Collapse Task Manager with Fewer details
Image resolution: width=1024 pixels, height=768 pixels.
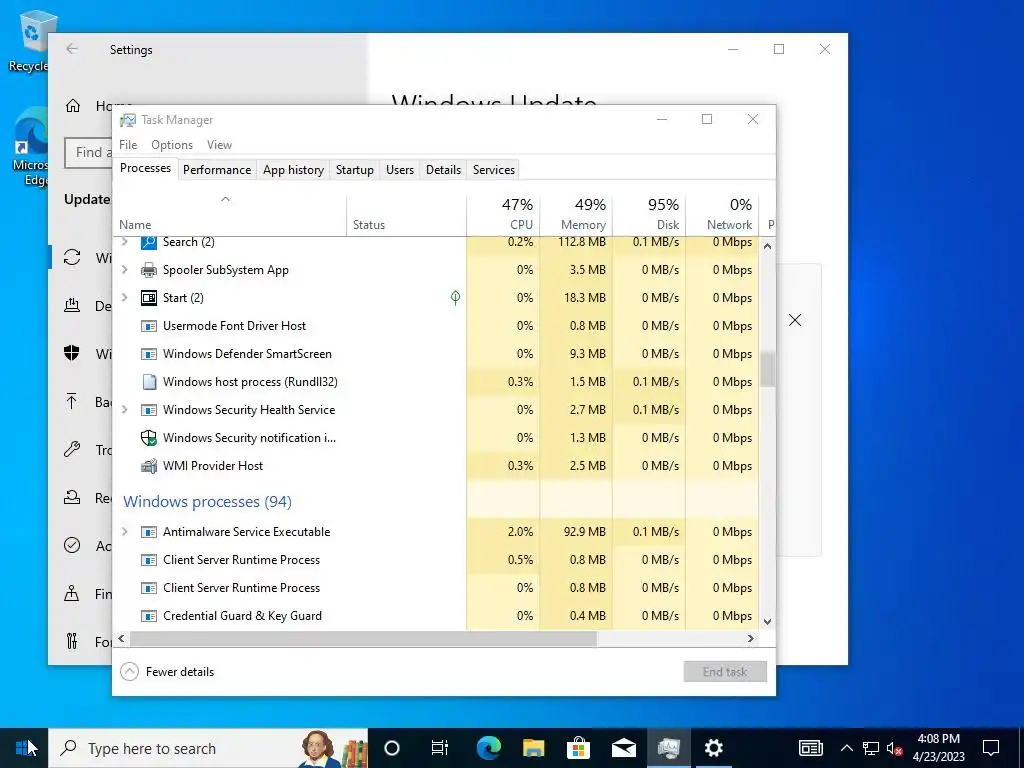(x=167, y=671)
